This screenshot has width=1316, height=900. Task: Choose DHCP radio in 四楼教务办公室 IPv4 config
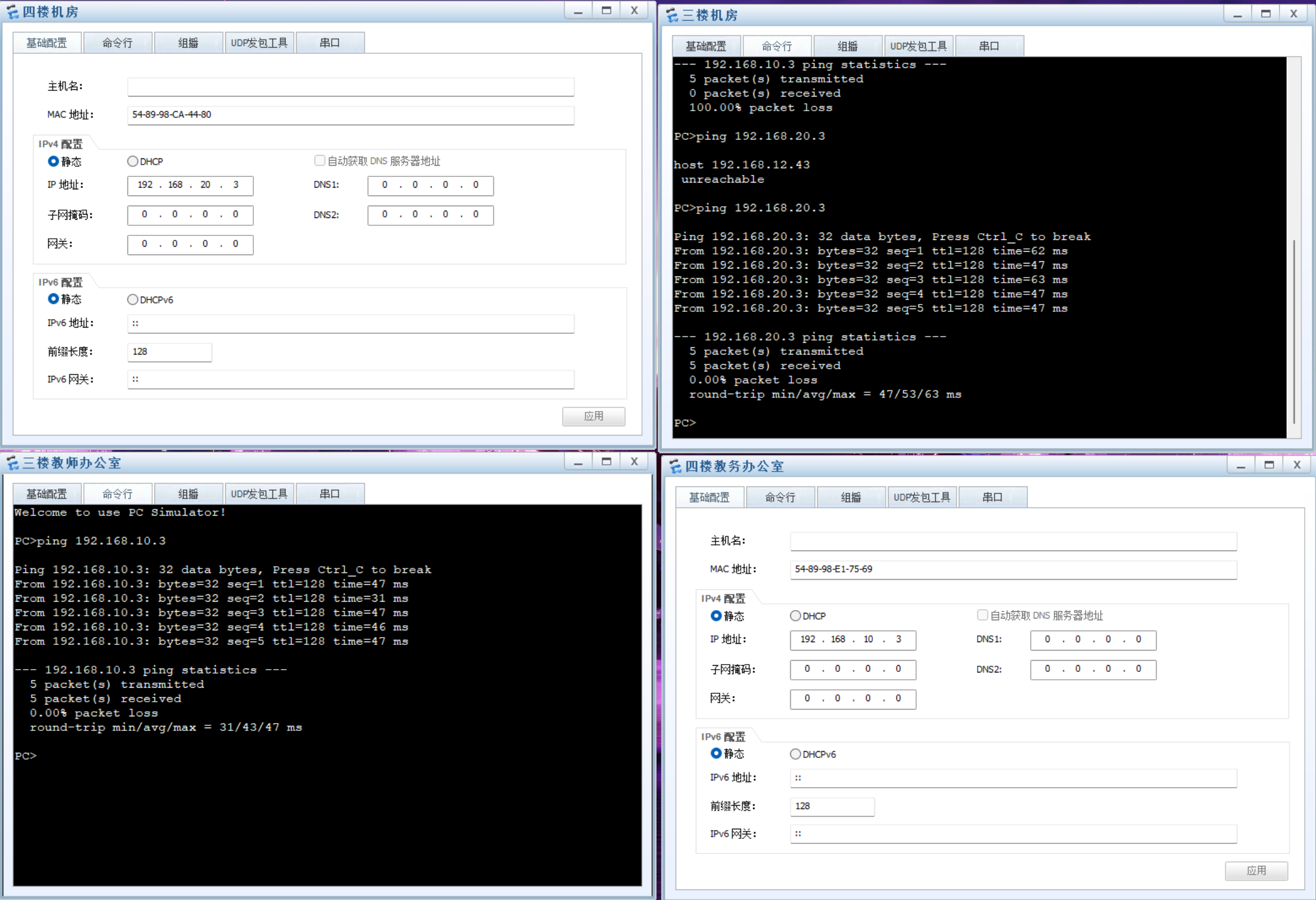pos(795,616)
